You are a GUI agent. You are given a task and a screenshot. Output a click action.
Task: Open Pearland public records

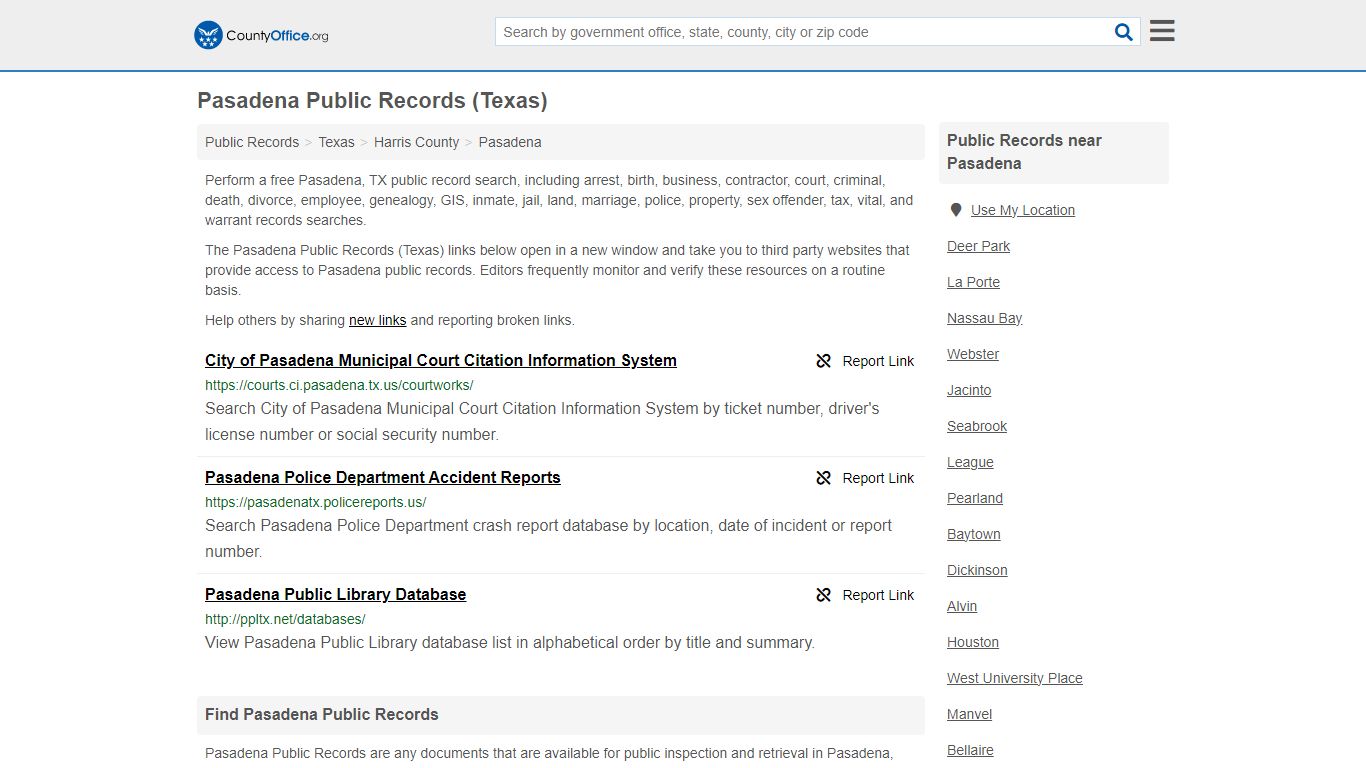(x=975, y=498)
